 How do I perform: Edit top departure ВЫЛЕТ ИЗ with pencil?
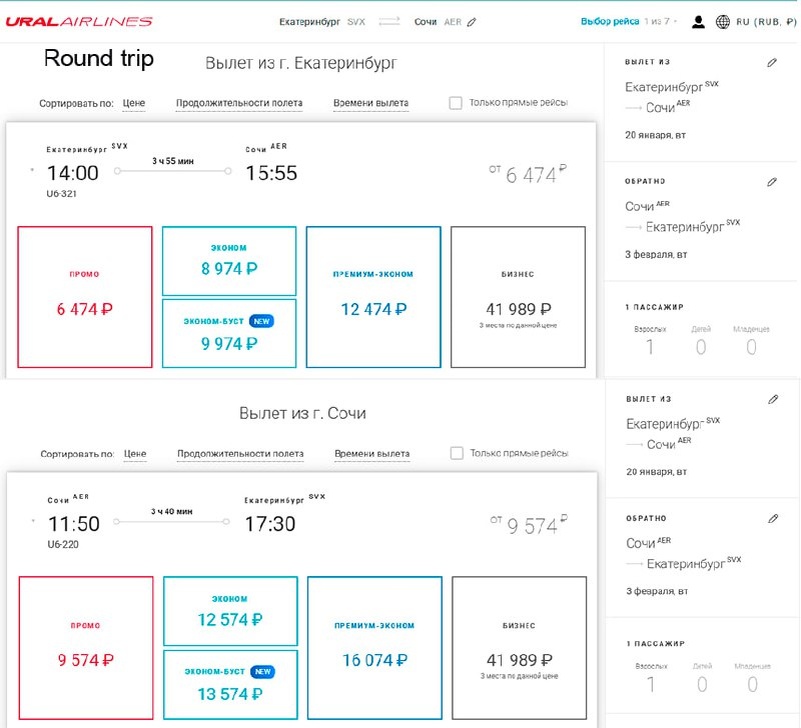pos(772,62)
